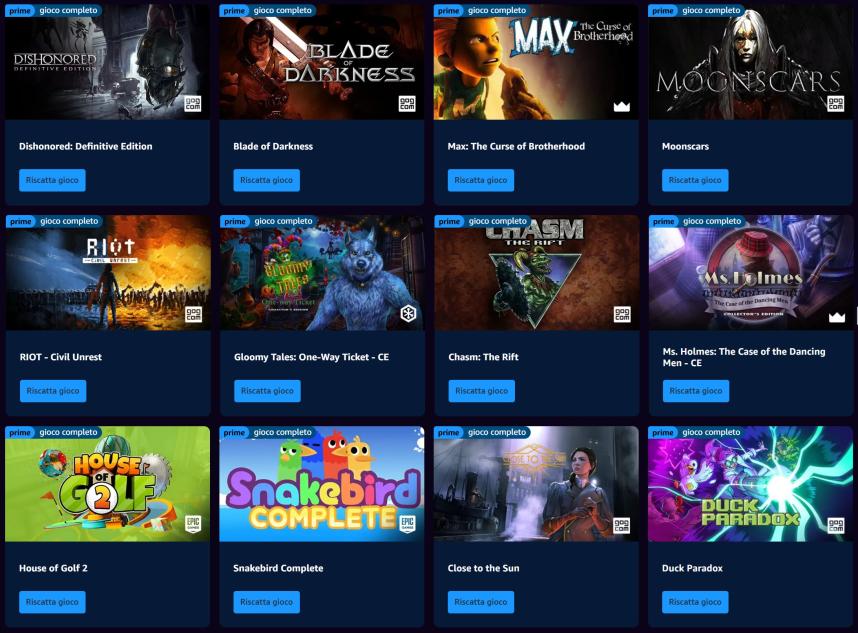858x633 pixels.
Task: Redeem RIOT - Civil Unrest game
Action: 53,391
